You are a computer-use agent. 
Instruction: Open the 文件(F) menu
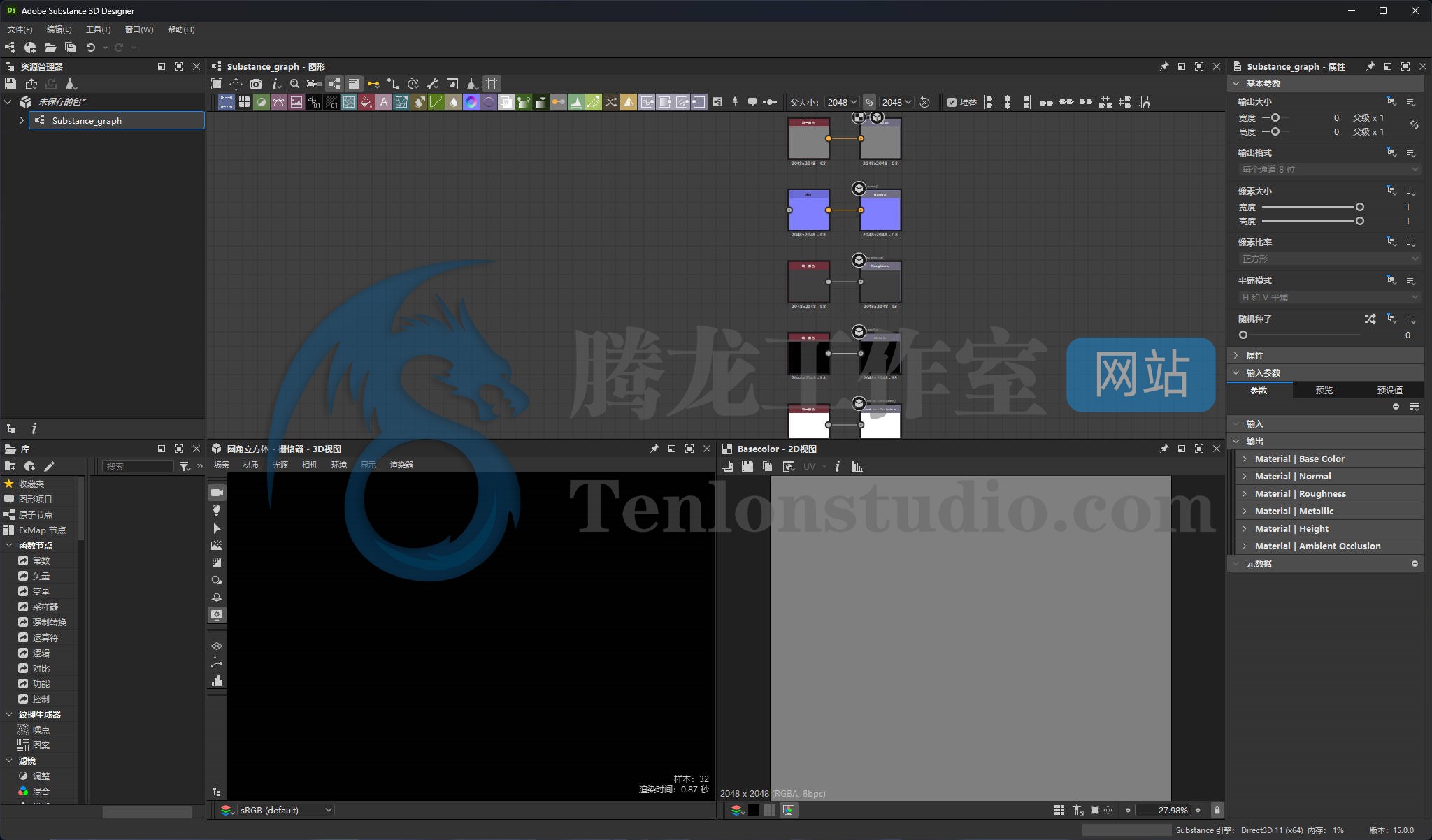coord(20,29)
